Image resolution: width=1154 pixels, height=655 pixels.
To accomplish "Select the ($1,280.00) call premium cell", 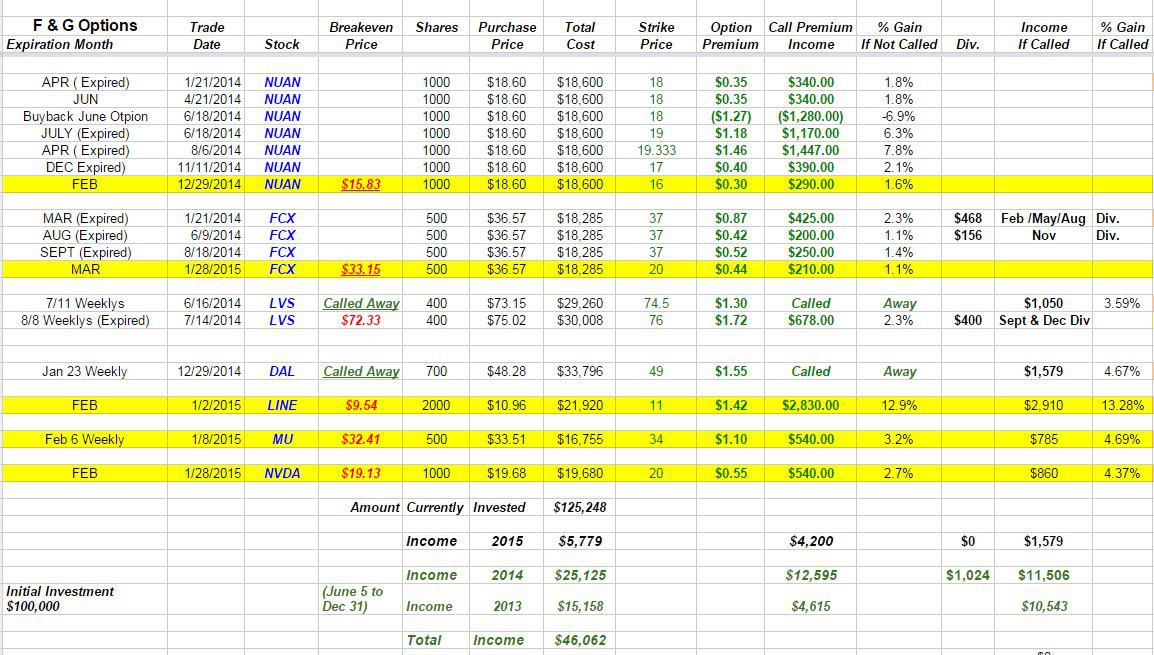I will [810, 116].
